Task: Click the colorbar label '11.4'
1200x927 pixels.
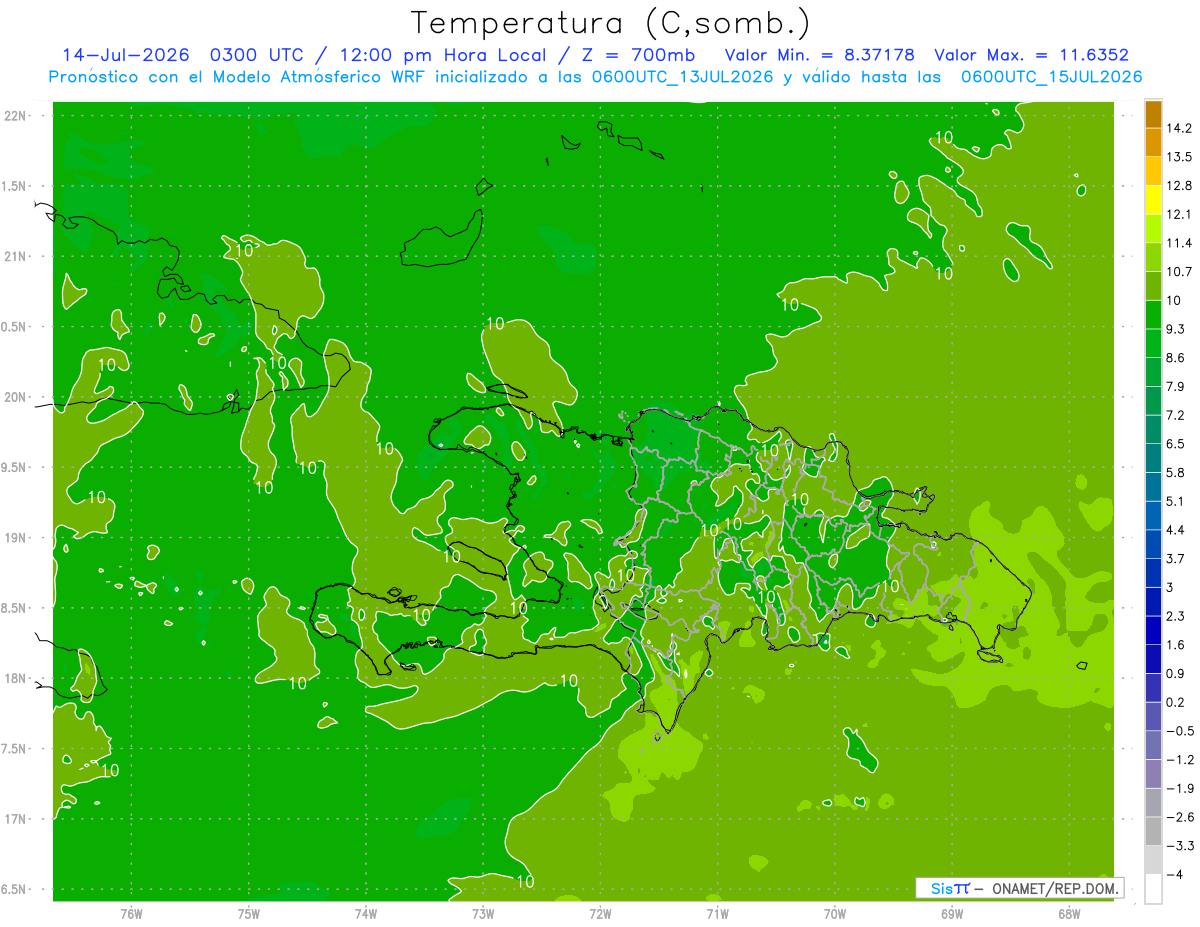Action: 1179,243
